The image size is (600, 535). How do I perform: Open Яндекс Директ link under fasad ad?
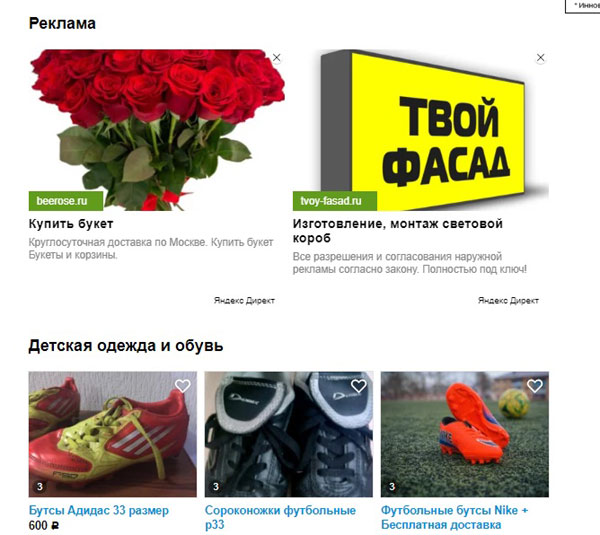(x=508, y=301)
